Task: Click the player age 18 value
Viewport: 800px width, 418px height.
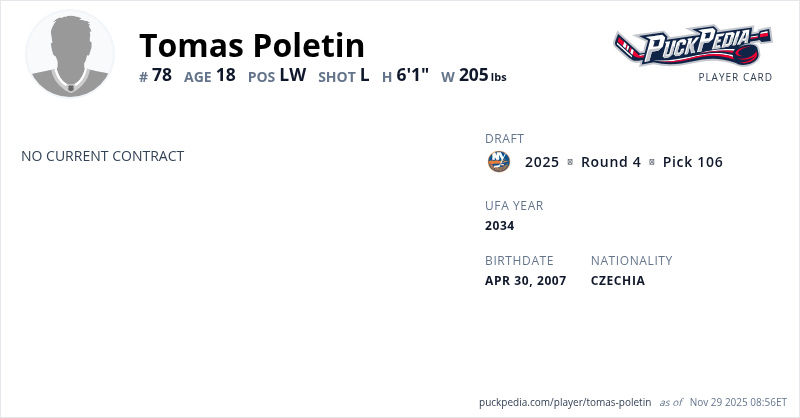Action: point(225,75)
